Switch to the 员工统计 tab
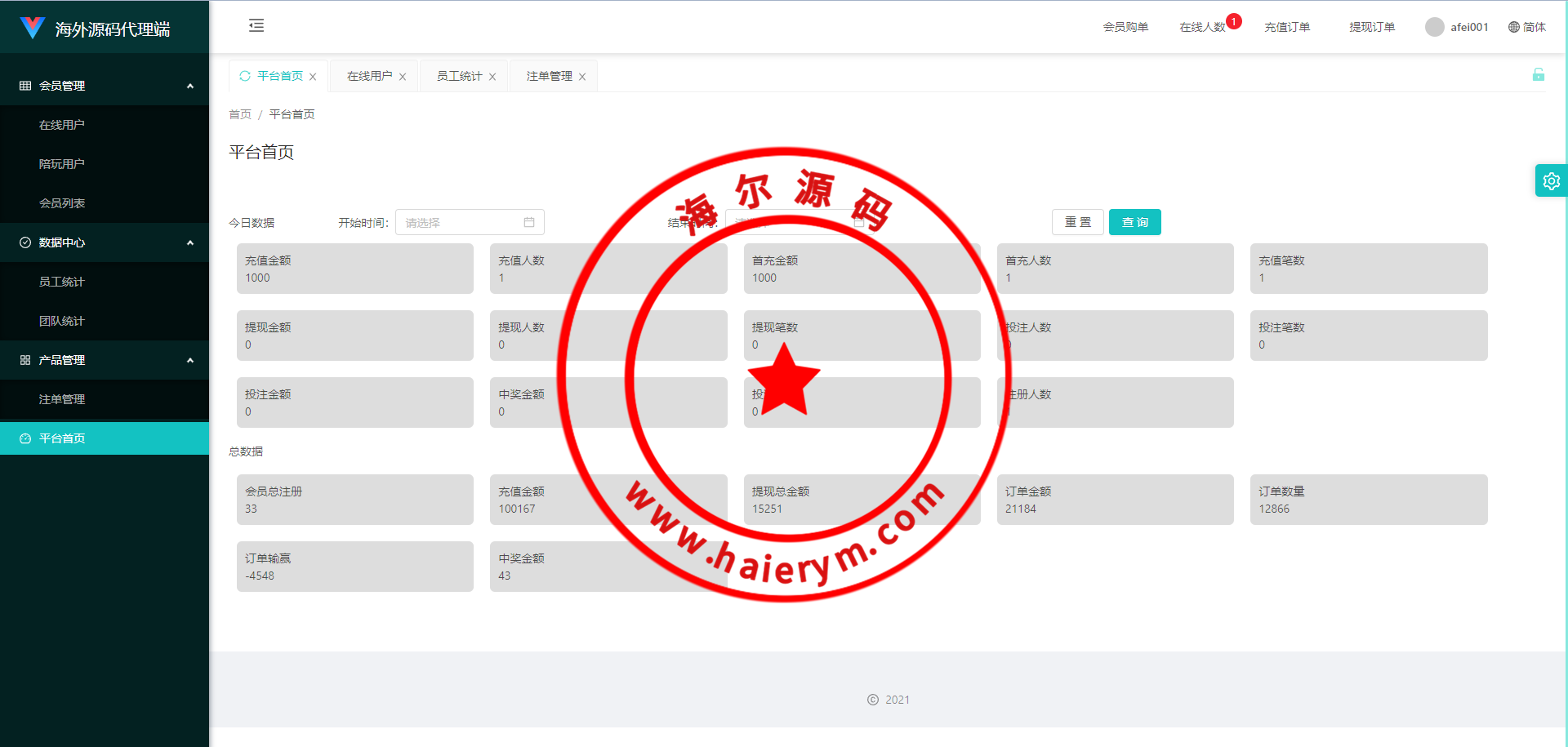 (459, 76)
